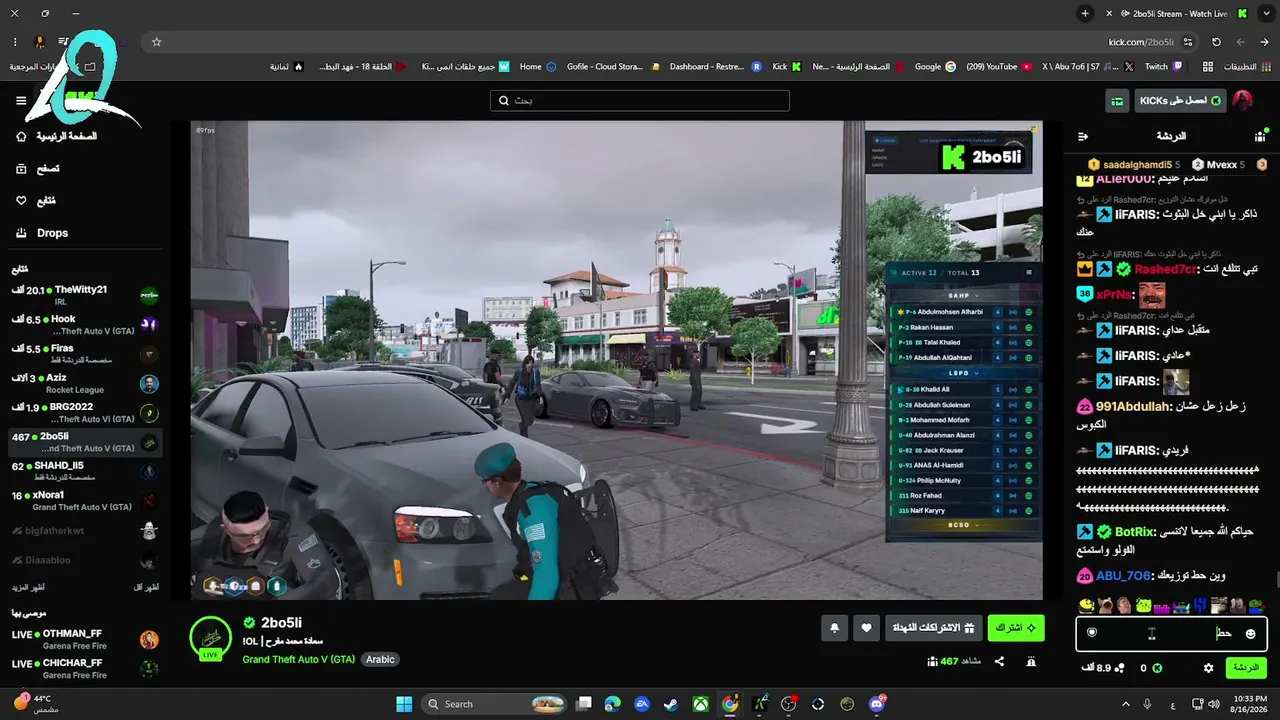Screen dimensions: 1280x720
Task: Click the green Subscribe button
Action: 1016,628
